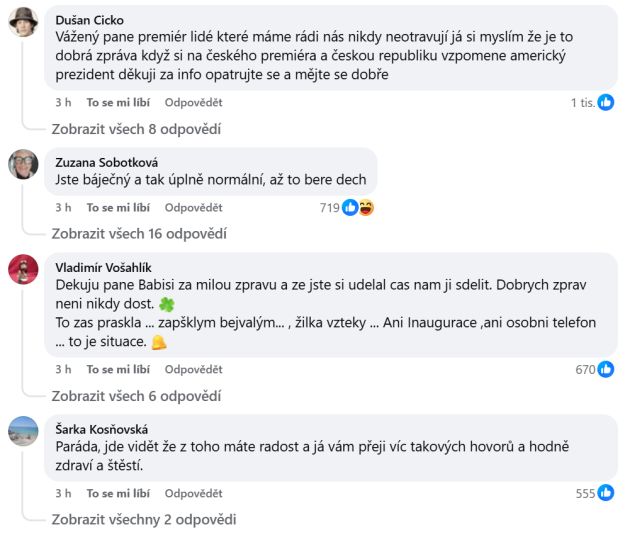Show all 6 replies to Vladimír
The height and width of the screenshot is (537, 640).
coord(136,396)
